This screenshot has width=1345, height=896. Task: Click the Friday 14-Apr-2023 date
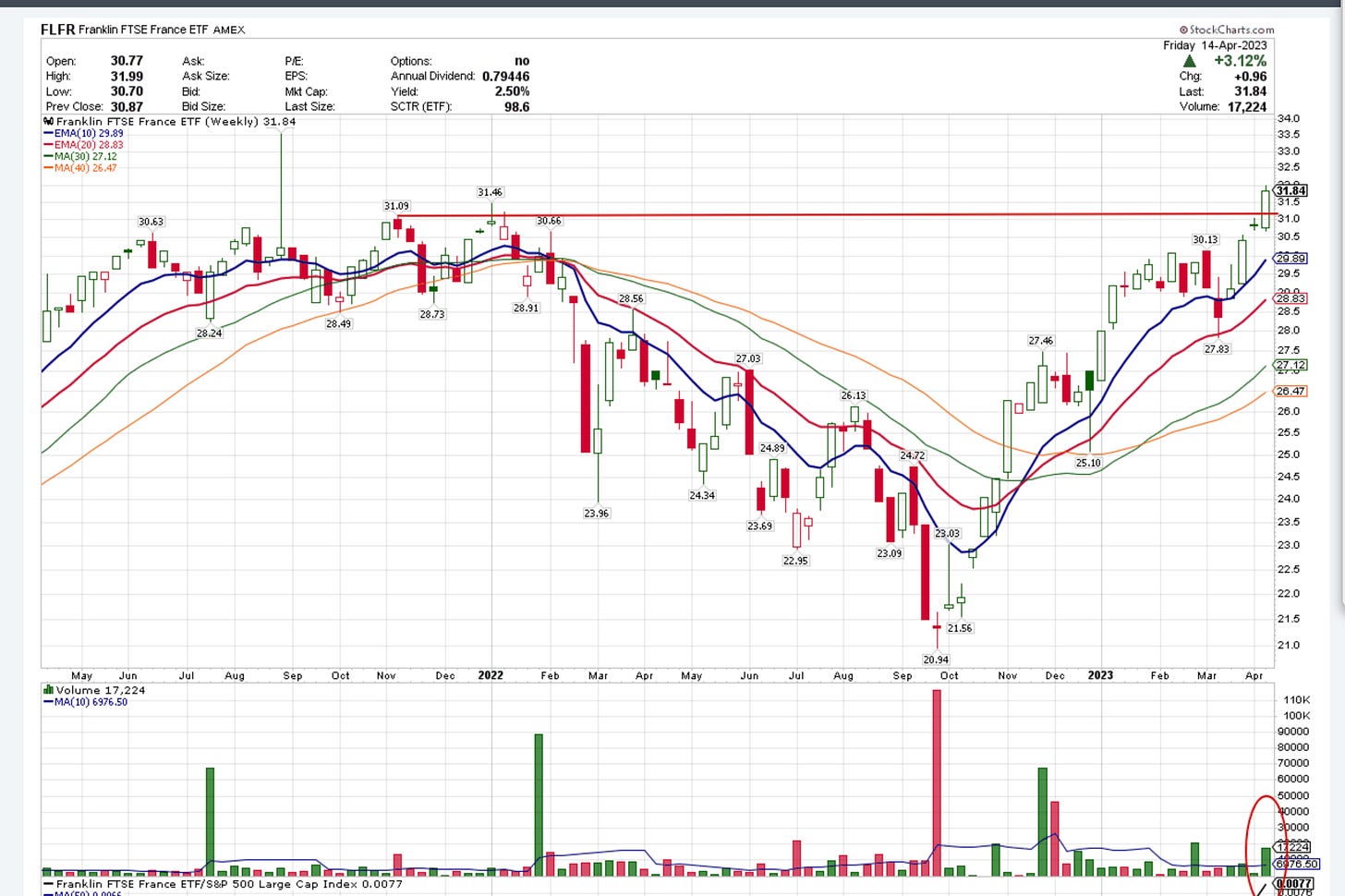1215,45
